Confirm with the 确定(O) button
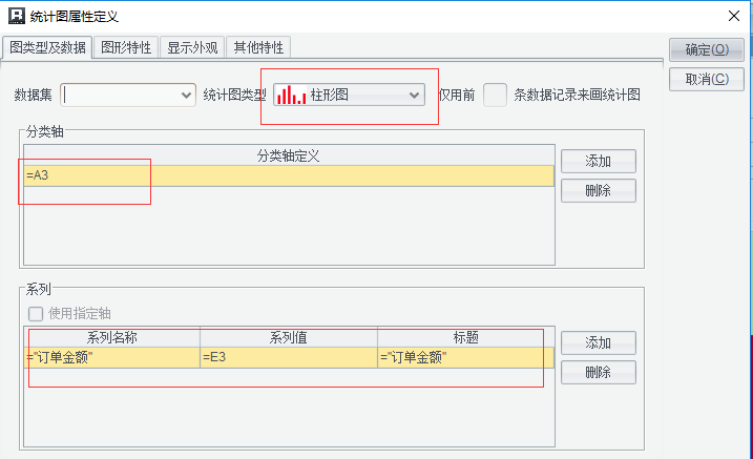 pyautogui.click(x=706, y=49)
